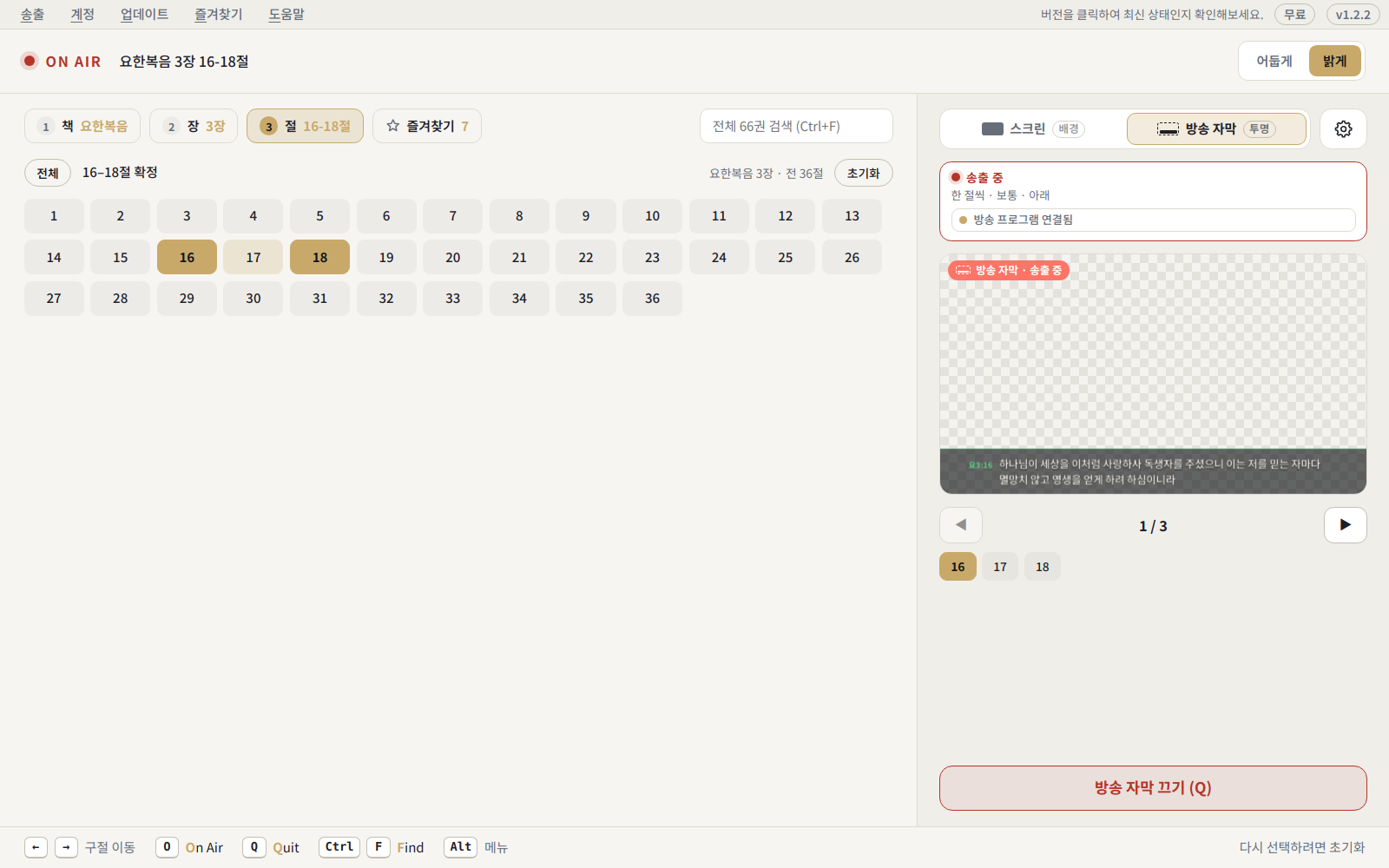Switch to bright theme 밝게
Image resolution: width=1389 pixels, height=868 pixels.
pos(1335,61)
